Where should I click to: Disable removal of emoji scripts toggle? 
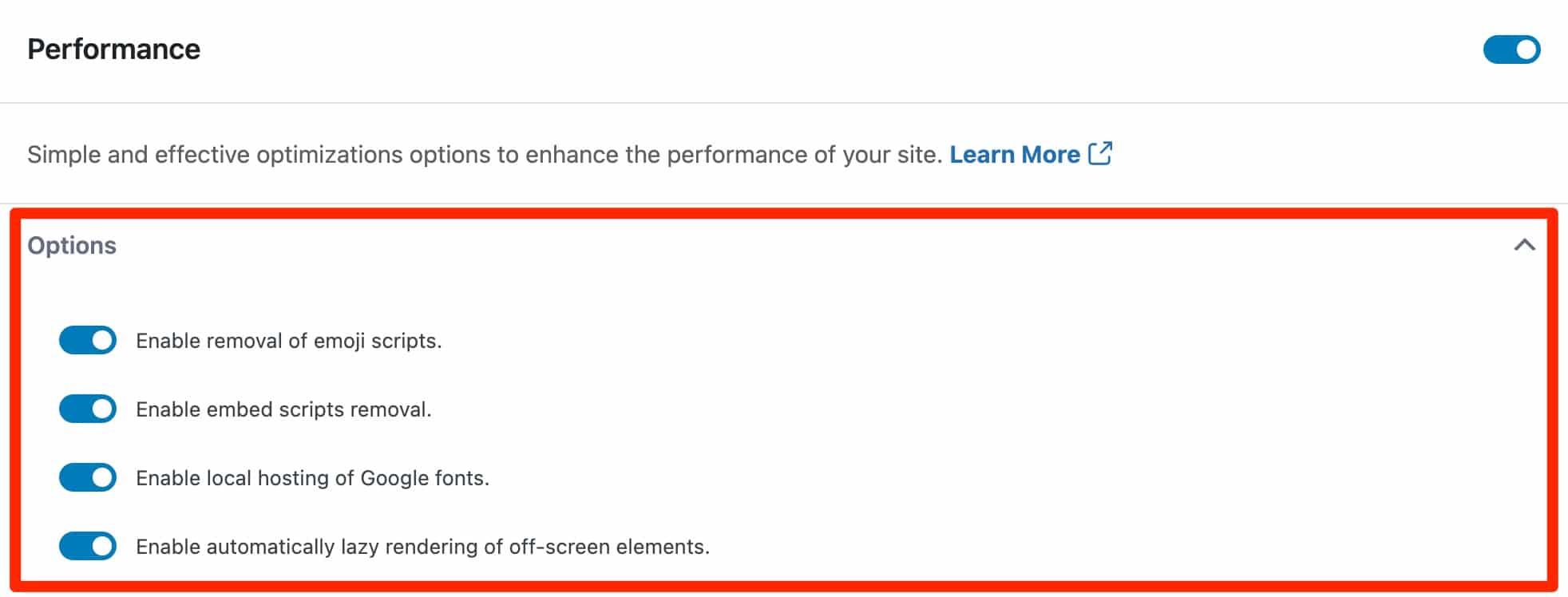[x=88, y=341]
